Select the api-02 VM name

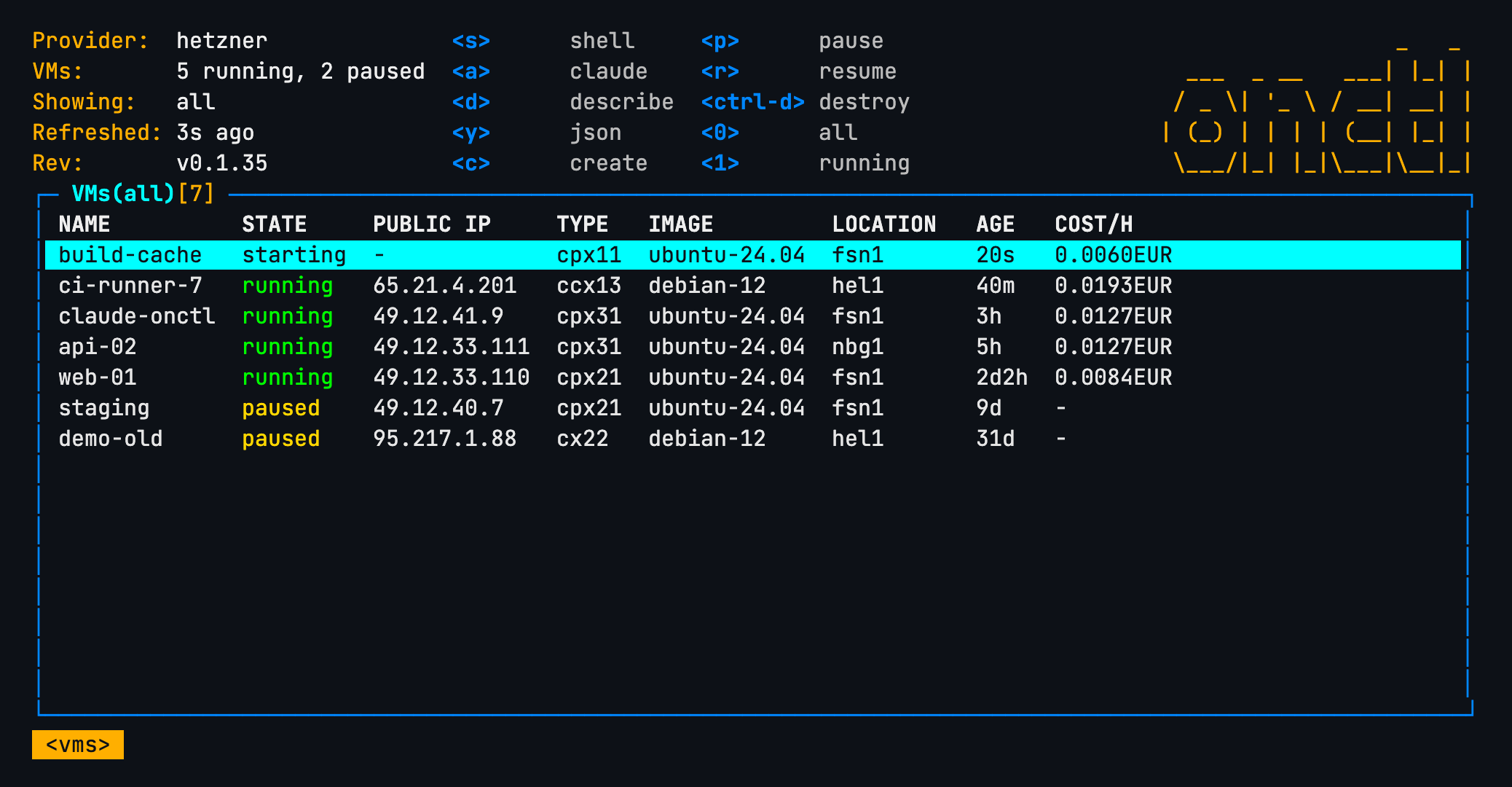pos(97,347)
